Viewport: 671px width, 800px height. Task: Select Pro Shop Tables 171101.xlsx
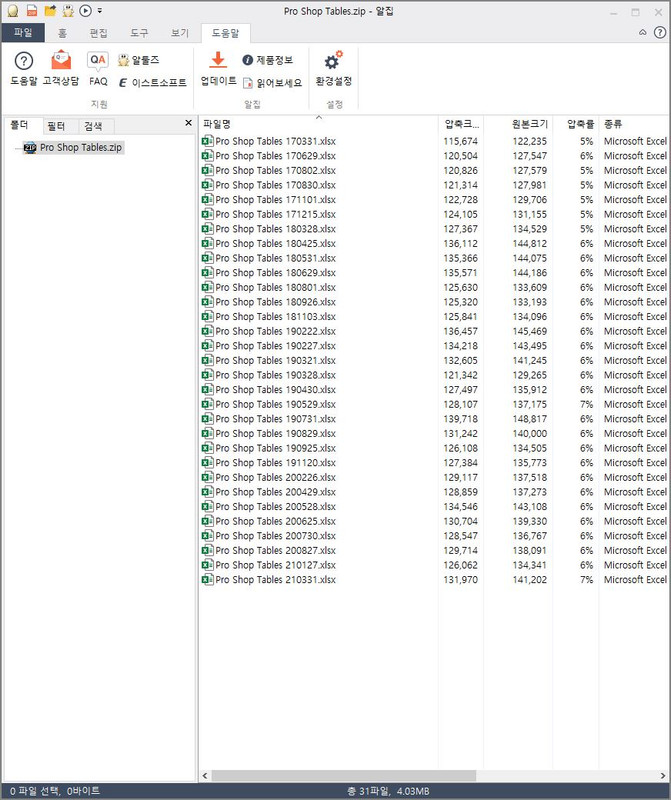275,199
